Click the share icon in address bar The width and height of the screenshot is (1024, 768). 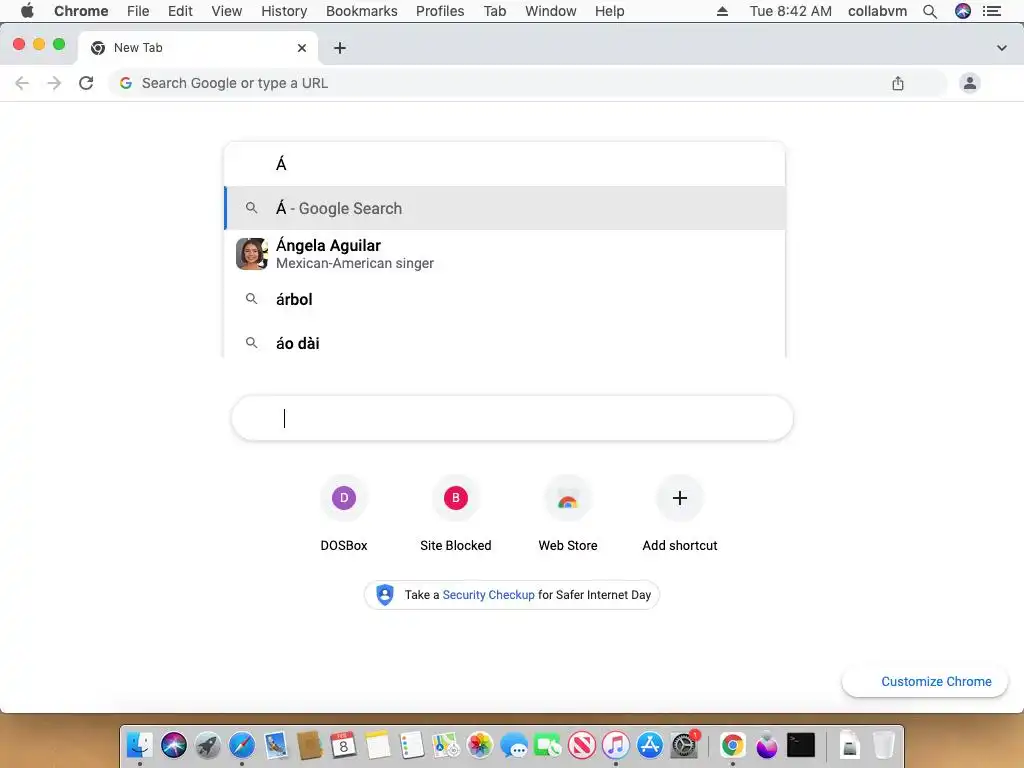pos(898,83)
